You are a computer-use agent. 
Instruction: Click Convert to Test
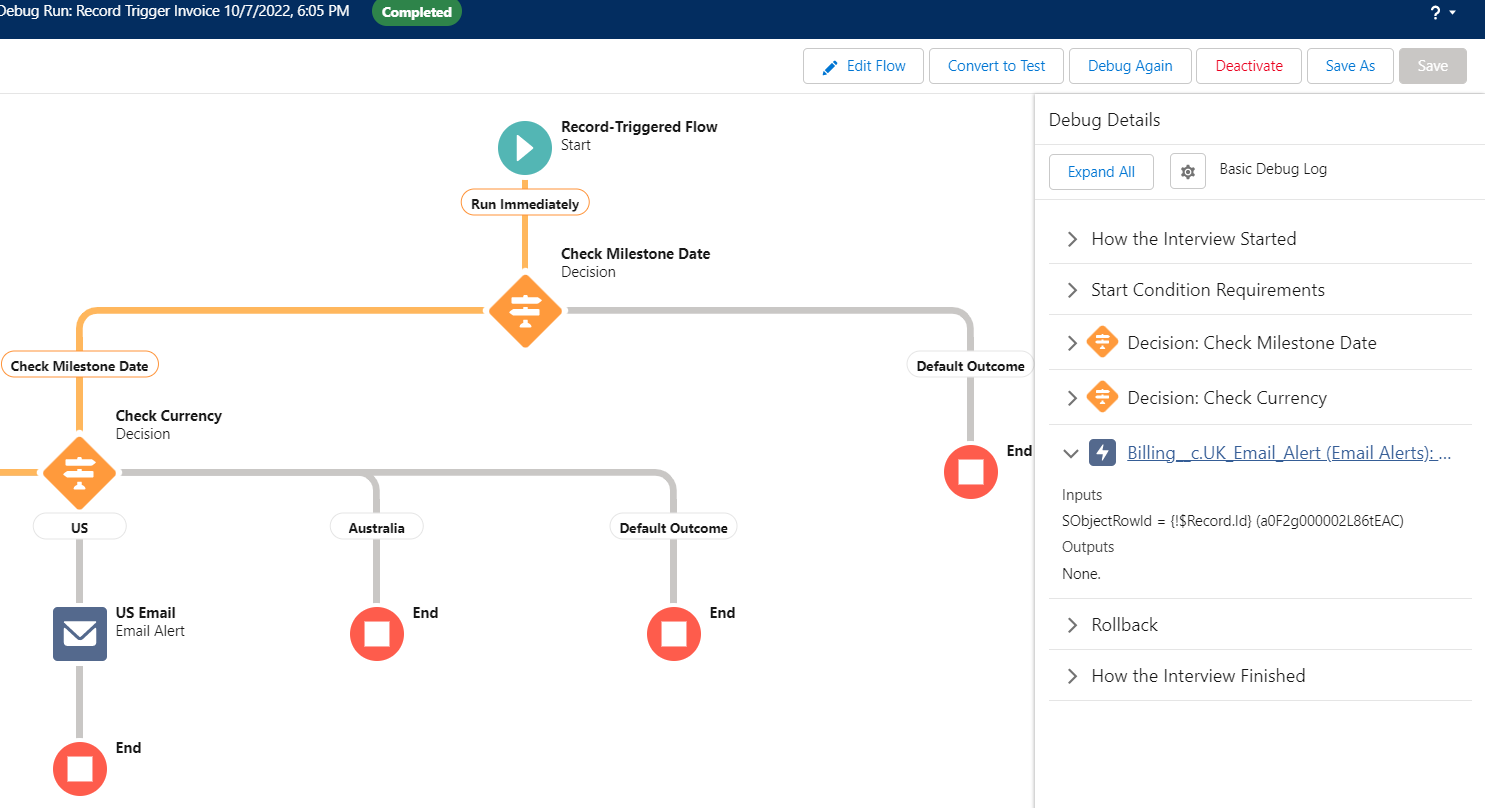pos(996,66)
